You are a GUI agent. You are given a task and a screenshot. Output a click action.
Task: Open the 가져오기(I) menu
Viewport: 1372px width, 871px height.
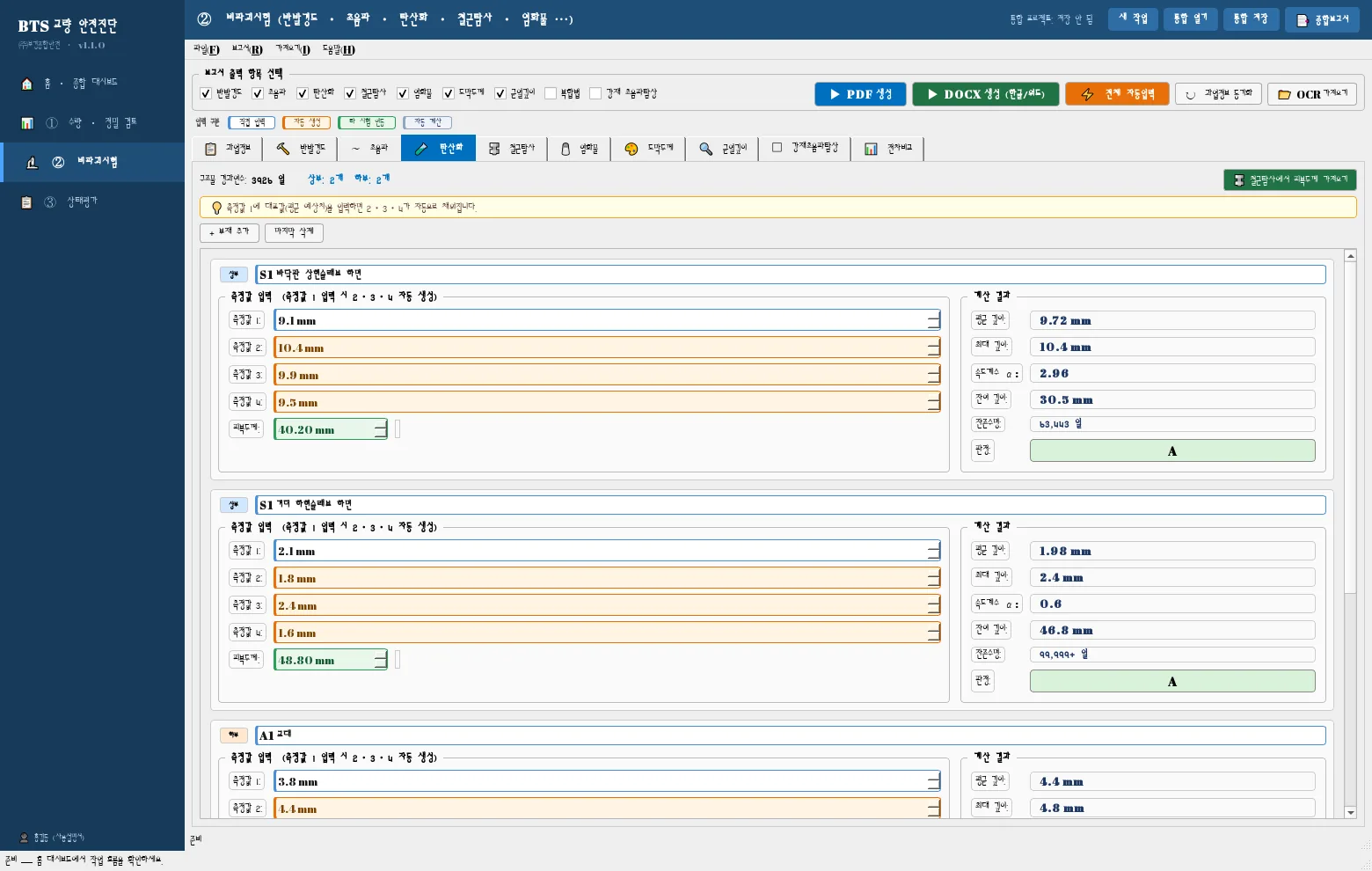(293, 49)
